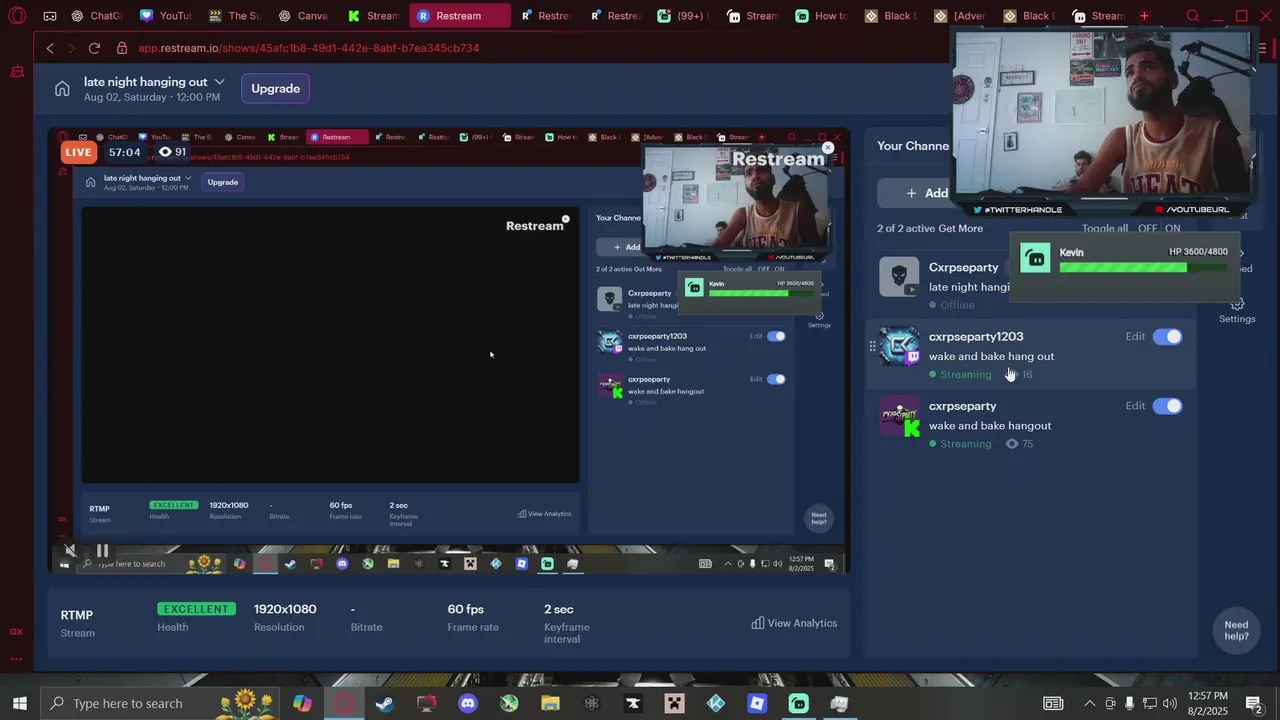Switch to the "How to" browser tab
This screenshot has width=1280, height=720.
(822, 16)
